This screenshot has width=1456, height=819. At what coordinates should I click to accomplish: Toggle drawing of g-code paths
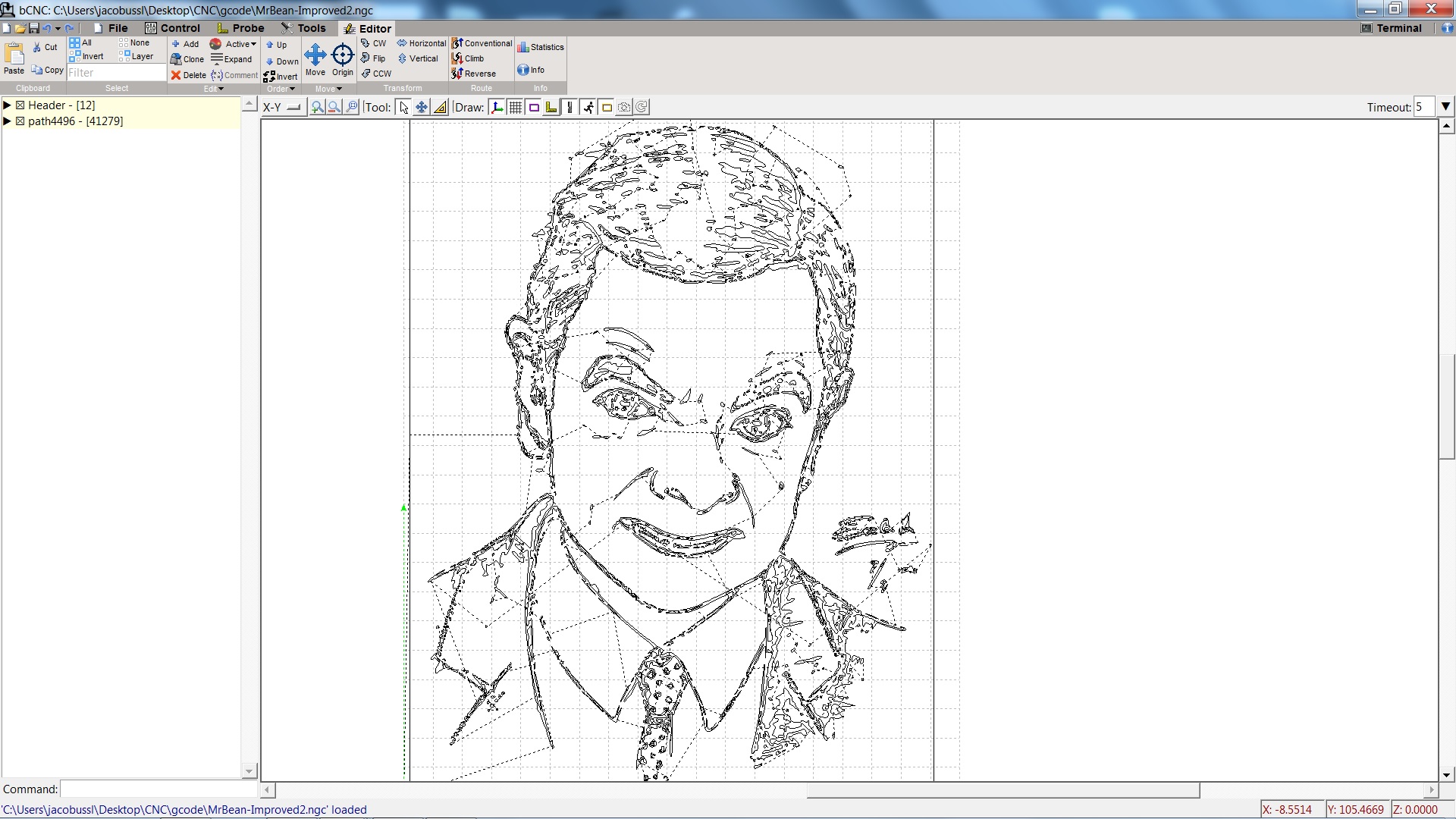[x=570, y=107]
